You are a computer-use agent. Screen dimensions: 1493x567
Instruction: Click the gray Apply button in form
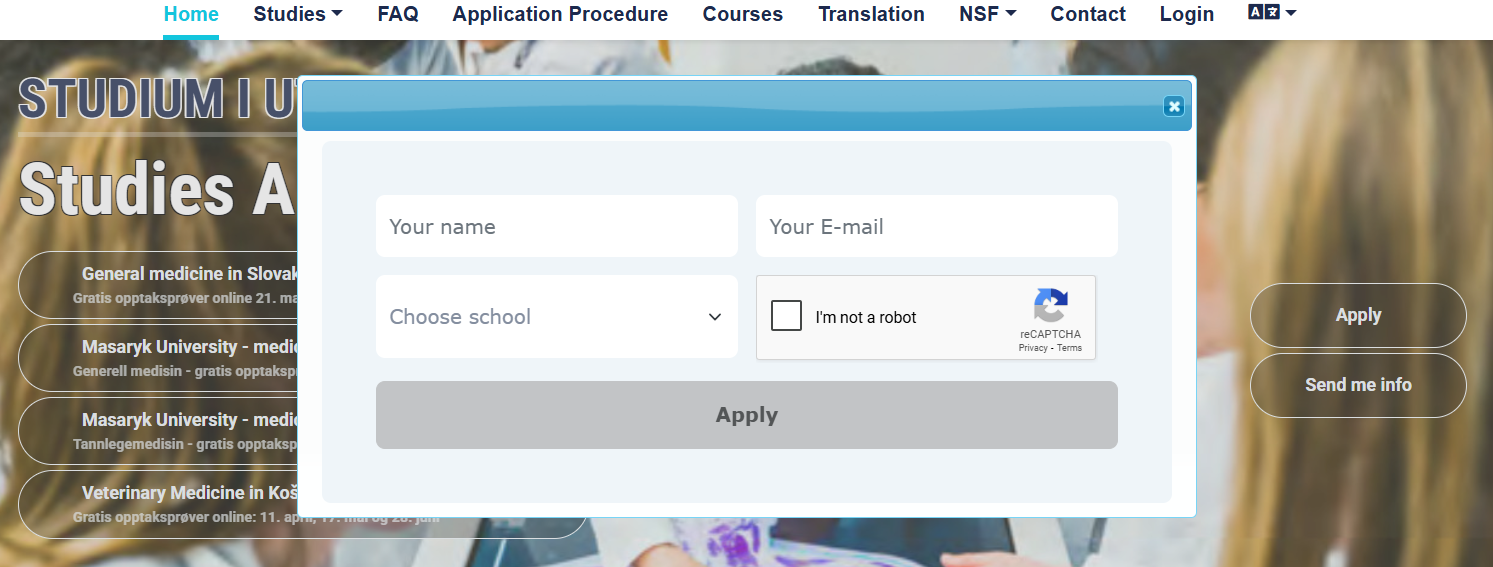[x=747, y=415]
